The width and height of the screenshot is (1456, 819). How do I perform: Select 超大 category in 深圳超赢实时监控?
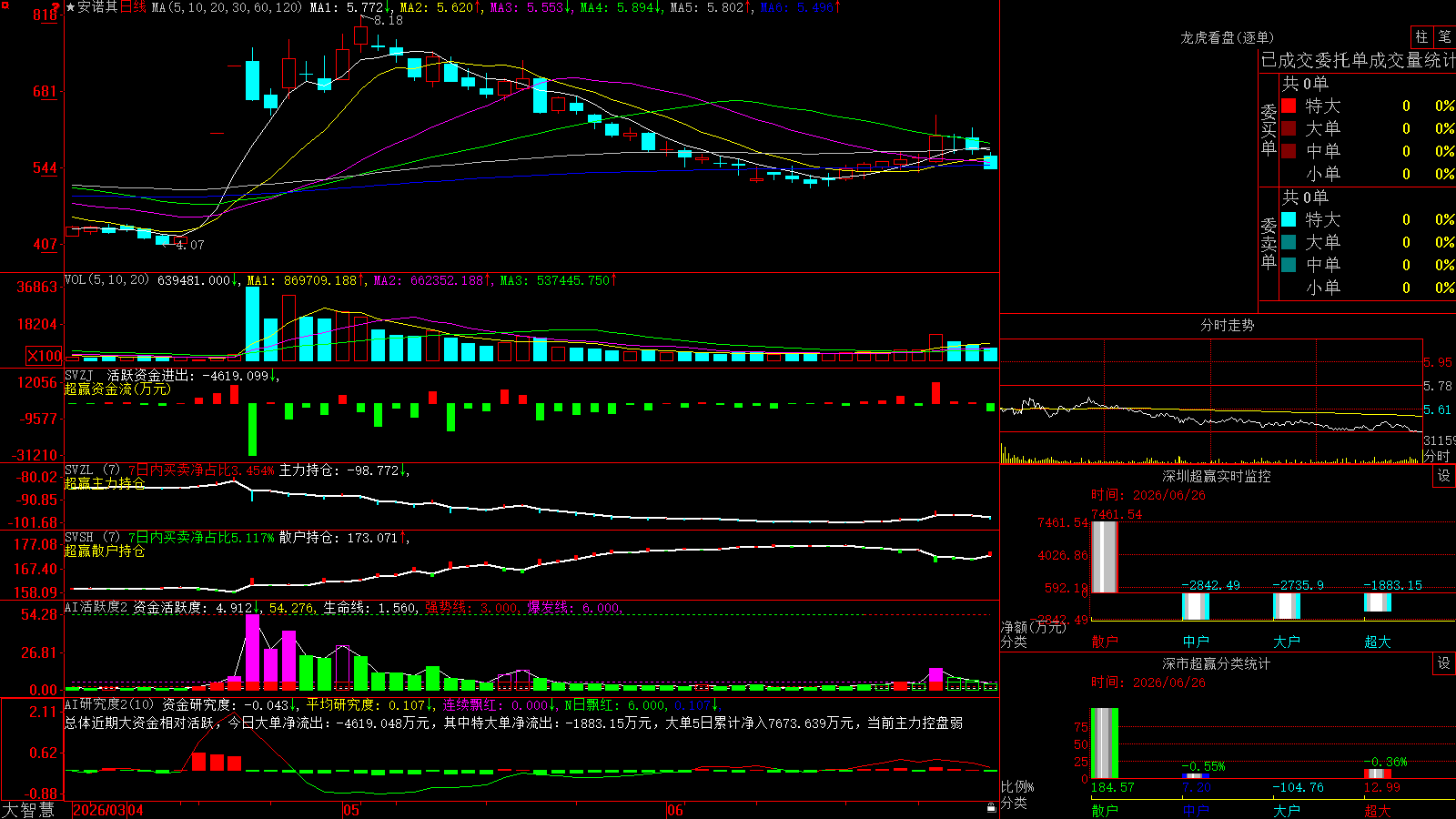pyautogui.click(x=1378, y=642)
